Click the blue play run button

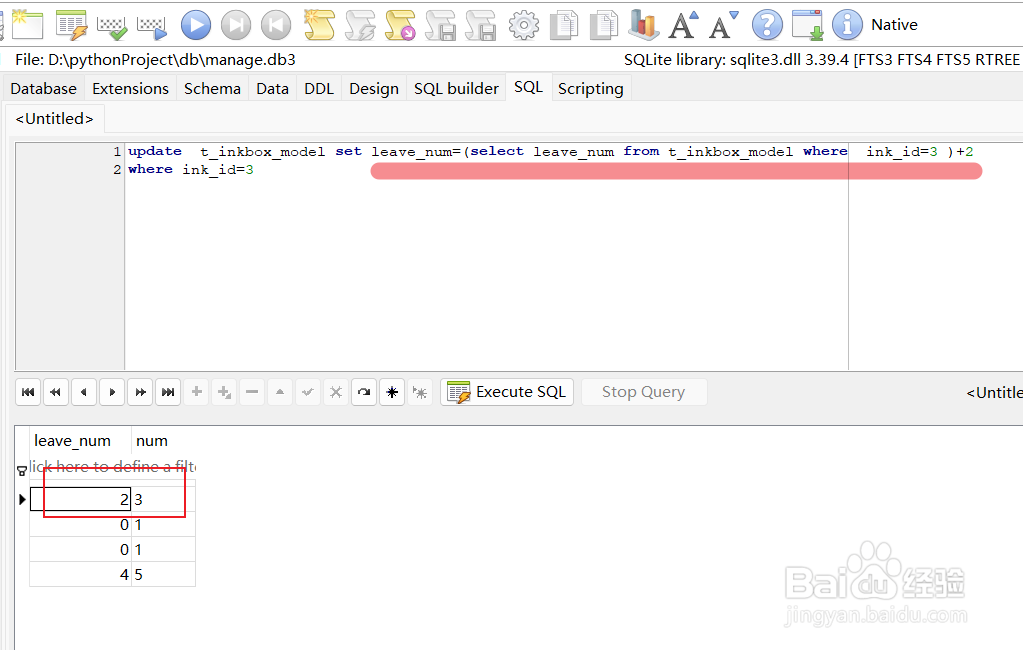(196, 25)
